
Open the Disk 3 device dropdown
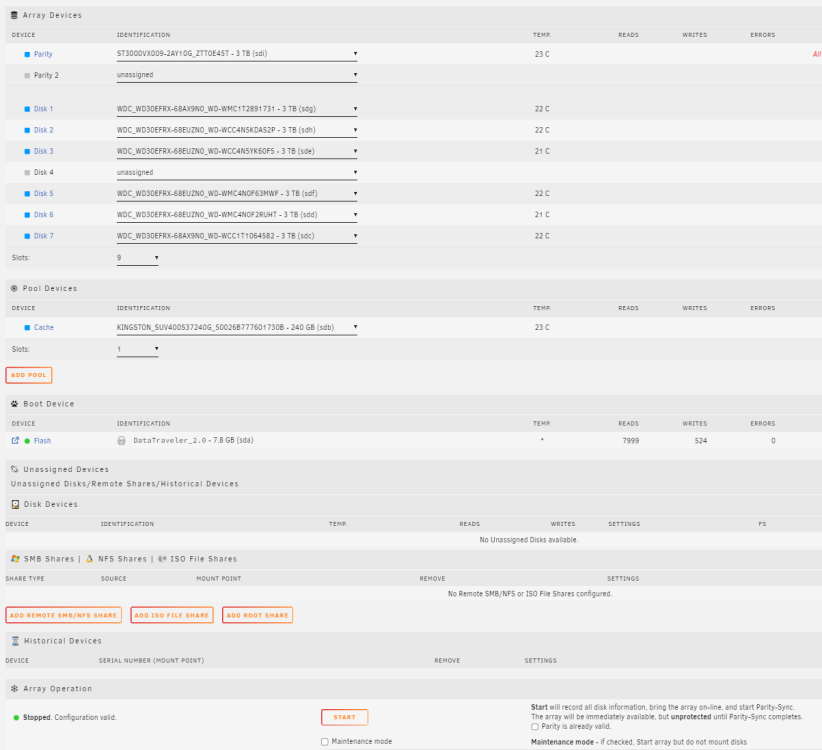click(x=237, y=151)
